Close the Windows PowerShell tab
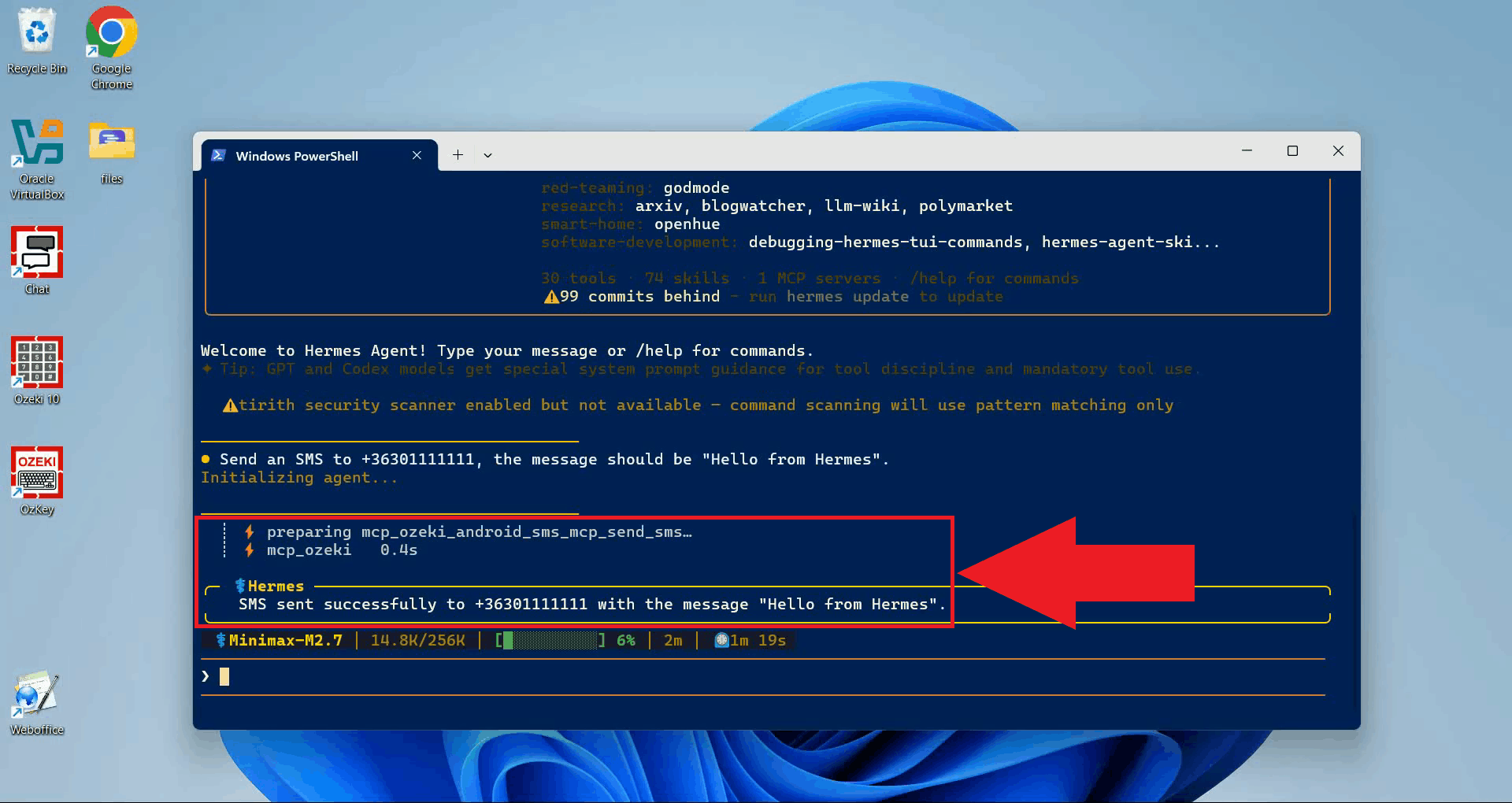The image size is (1512, 803). point(417,156)
